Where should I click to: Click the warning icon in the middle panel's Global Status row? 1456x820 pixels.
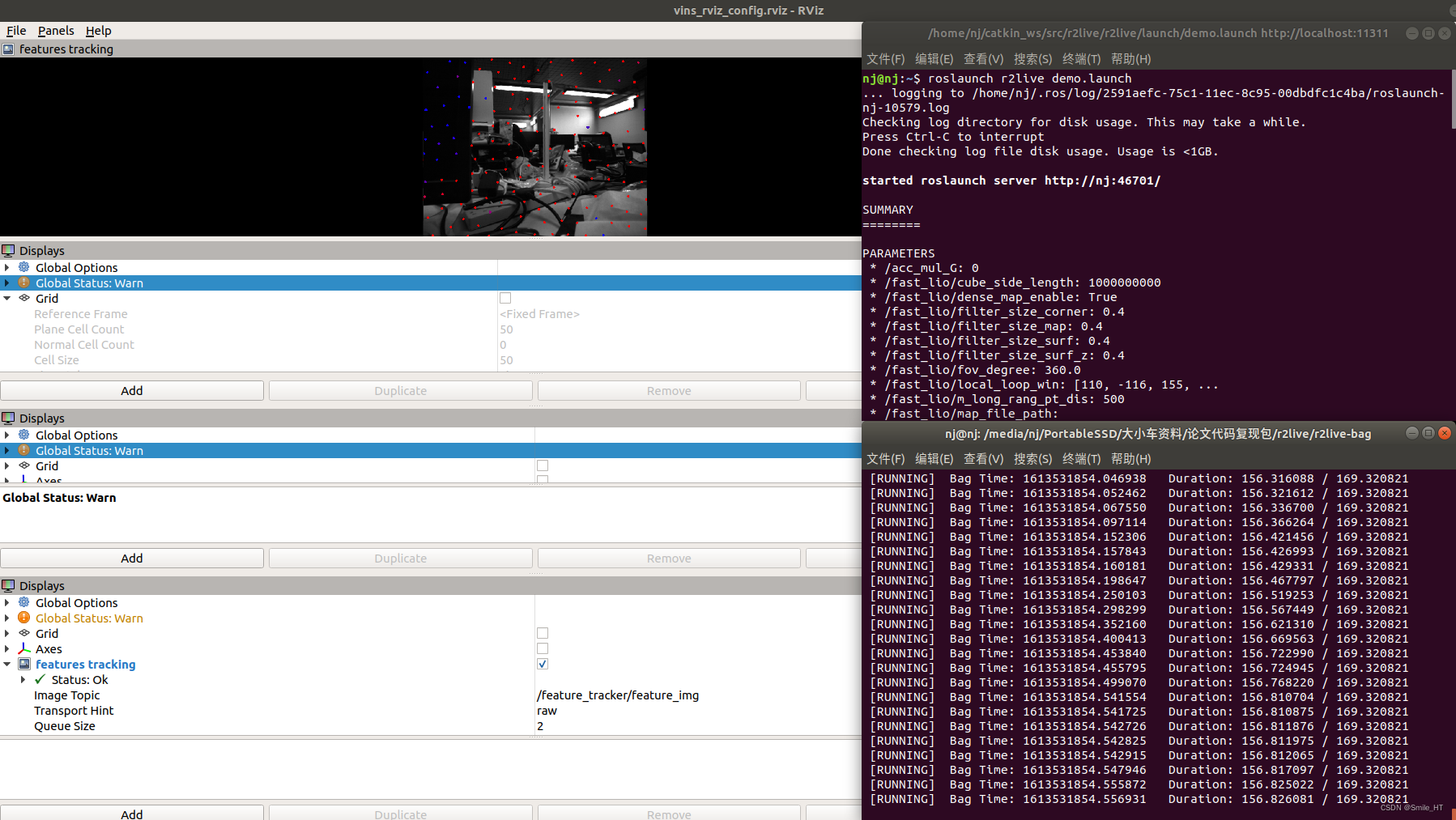coord(24,450)
